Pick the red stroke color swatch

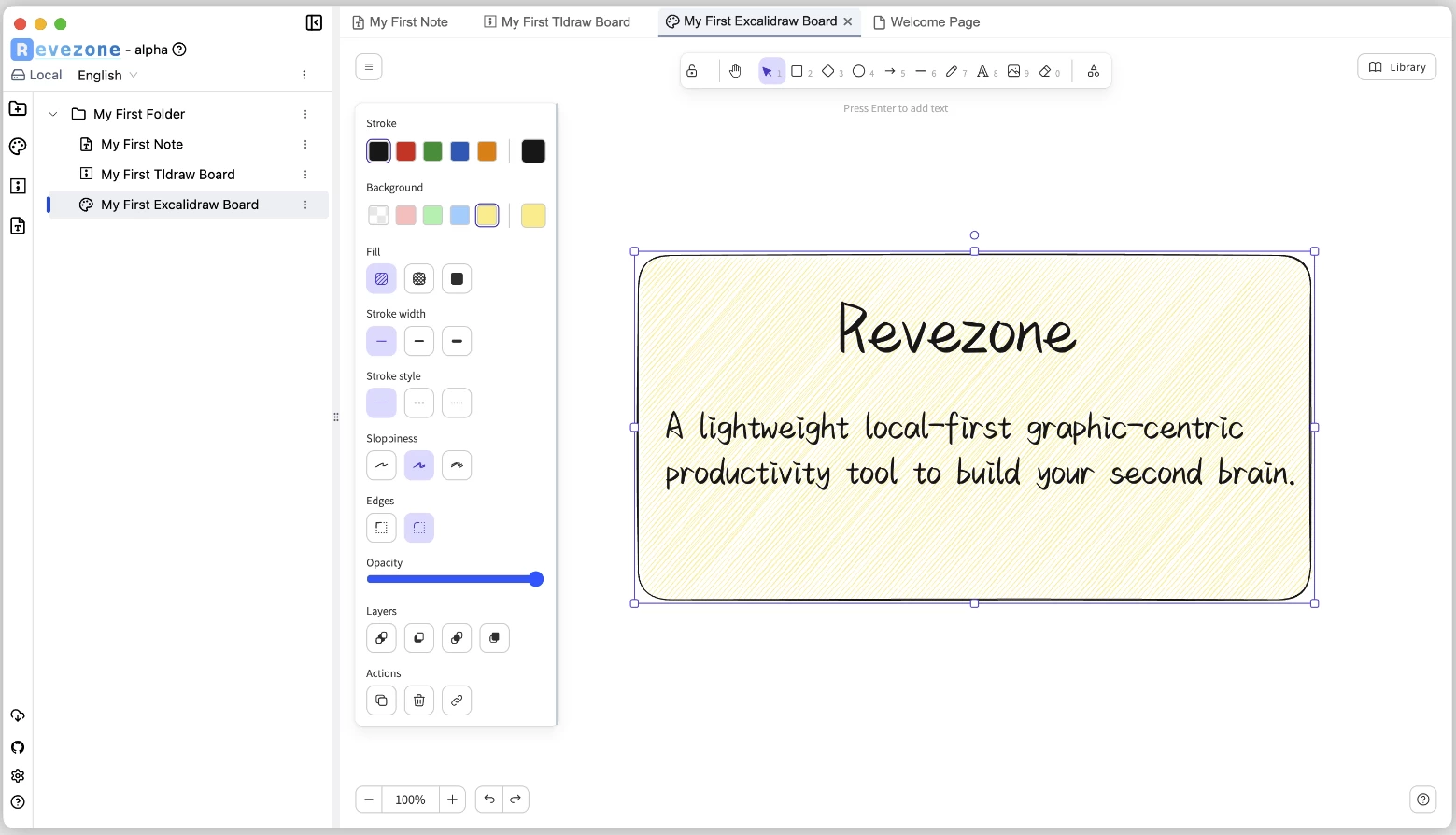click(405, 151)
